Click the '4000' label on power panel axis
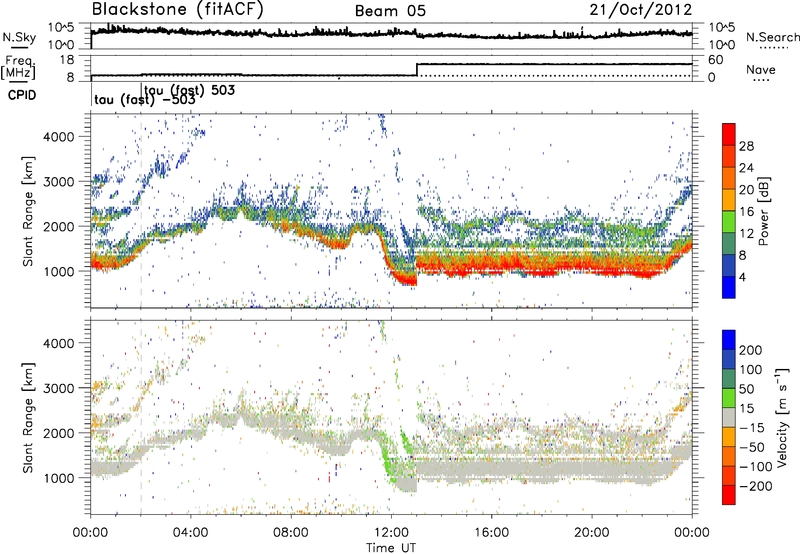This screenshot has height=554, width=800. click(x=58, y=137)
